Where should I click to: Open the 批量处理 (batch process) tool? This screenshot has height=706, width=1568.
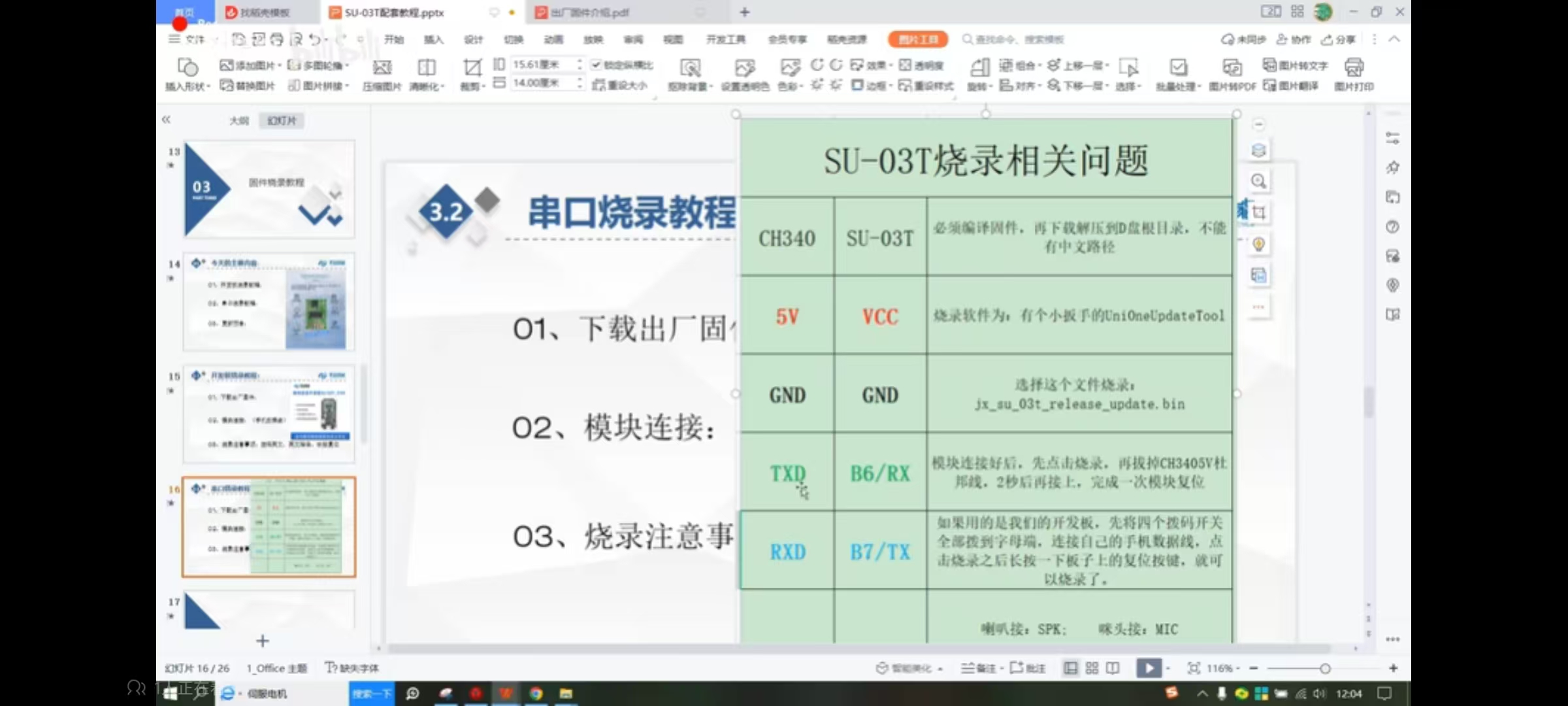(x=1177, y=74)
